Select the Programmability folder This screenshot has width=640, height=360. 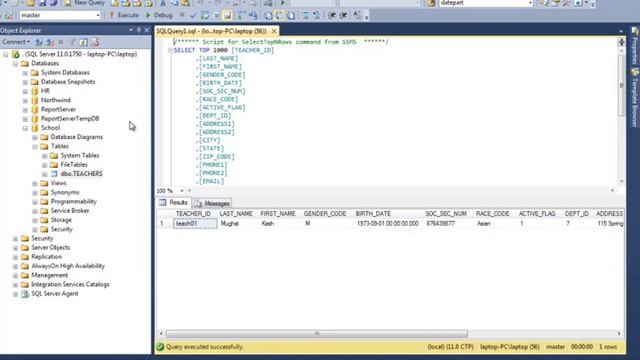click(73, 202)
